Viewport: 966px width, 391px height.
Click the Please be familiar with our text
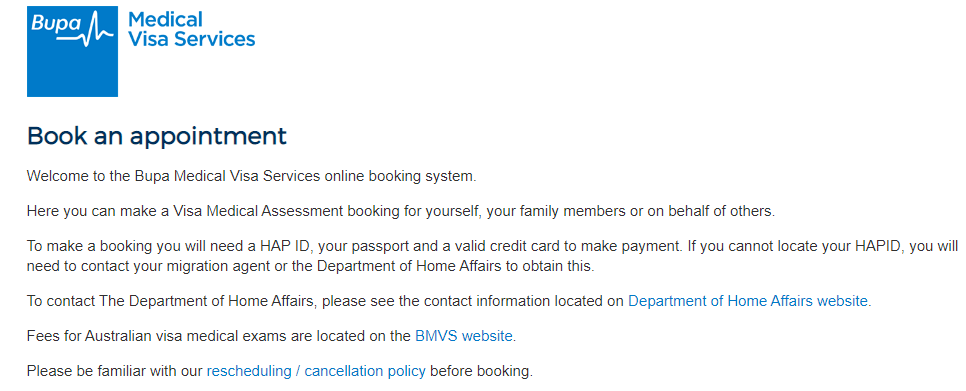tap(115, 371)
